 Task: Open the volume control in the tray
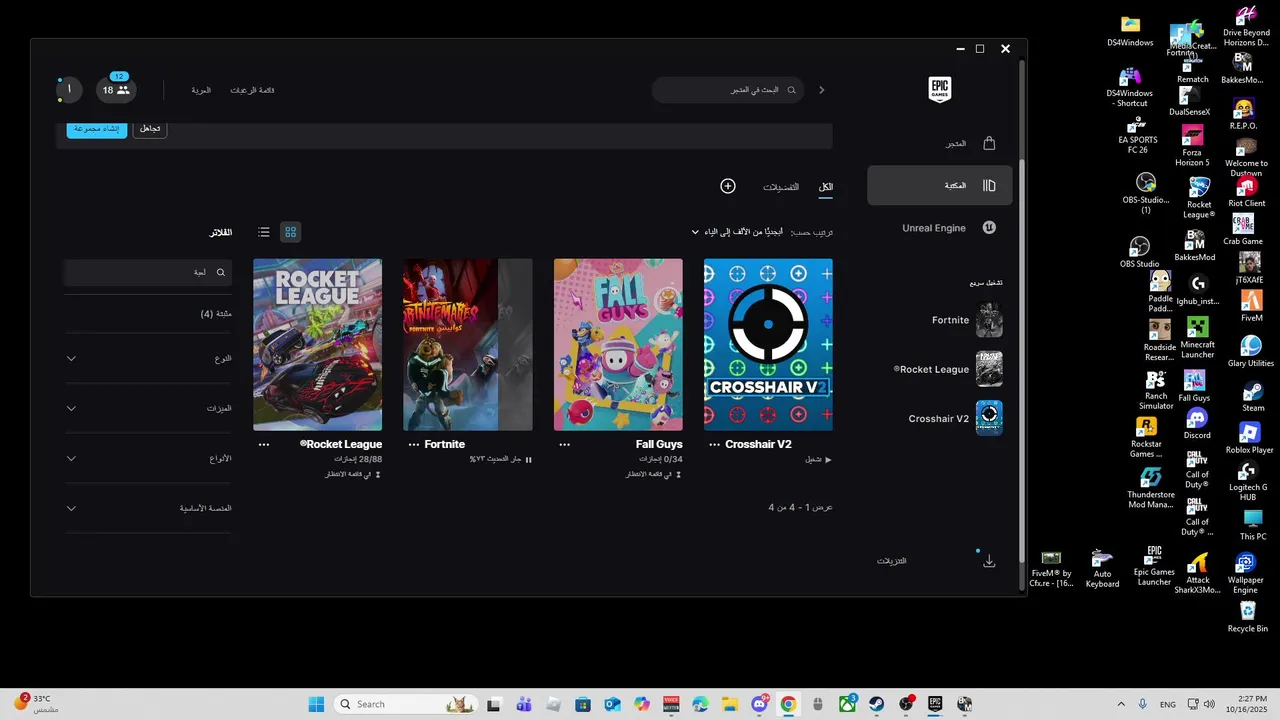pos(1209,704)
